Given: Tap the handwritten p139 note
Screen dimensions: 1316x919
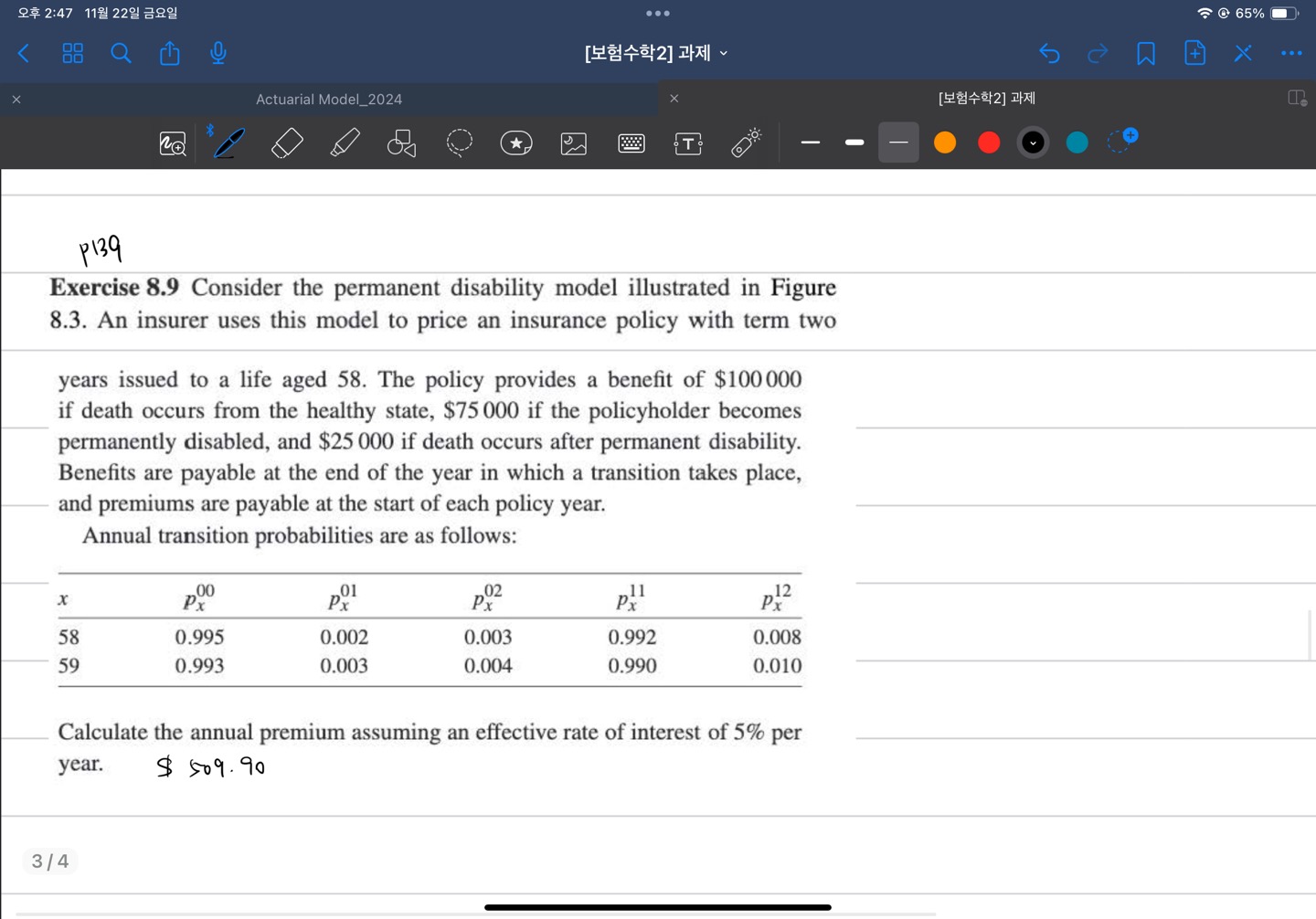Looking at the screenshot, I should point(101,248).
